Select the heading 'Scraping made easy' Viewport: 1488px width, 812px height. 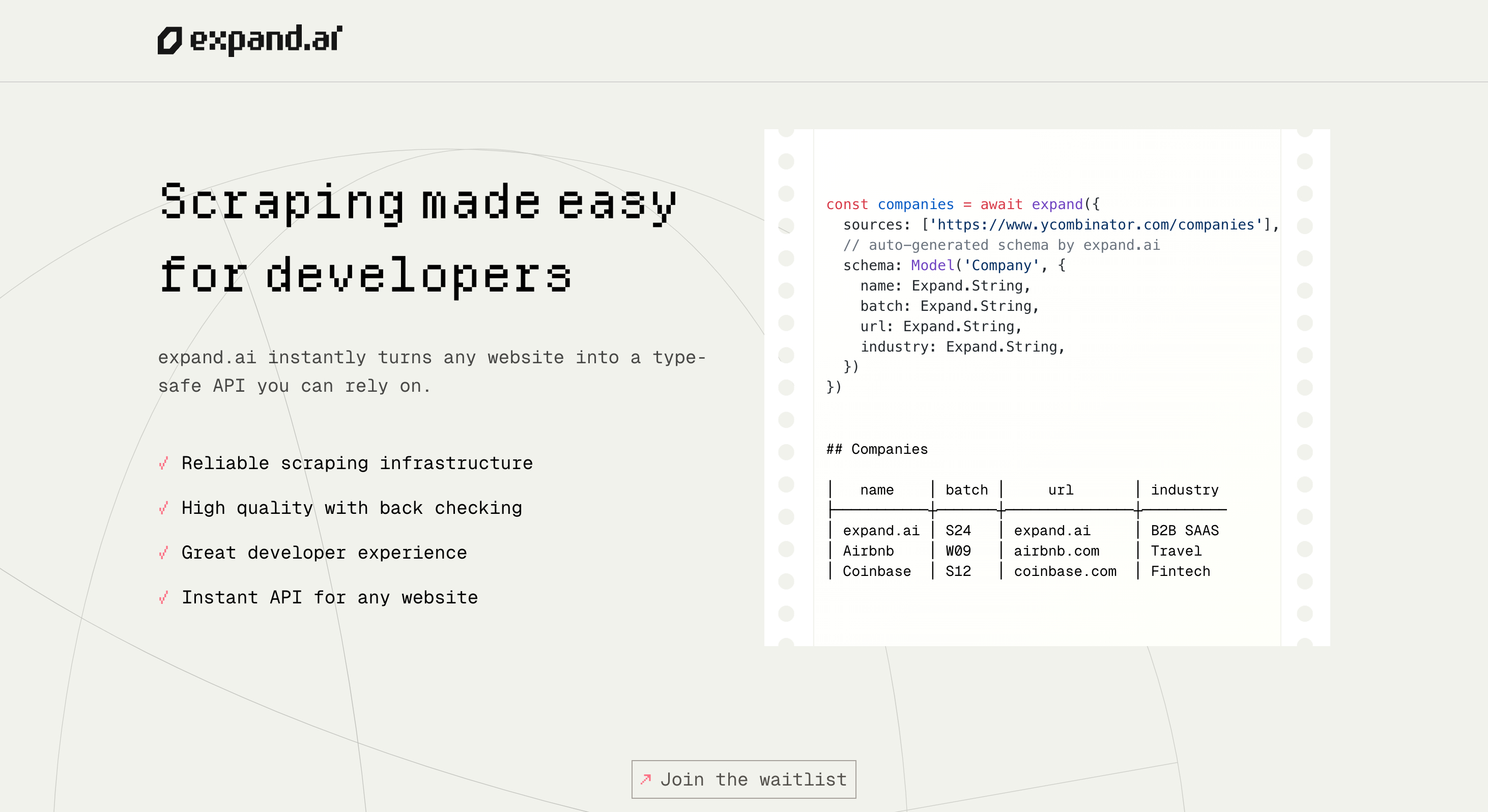tap(418, 204)
